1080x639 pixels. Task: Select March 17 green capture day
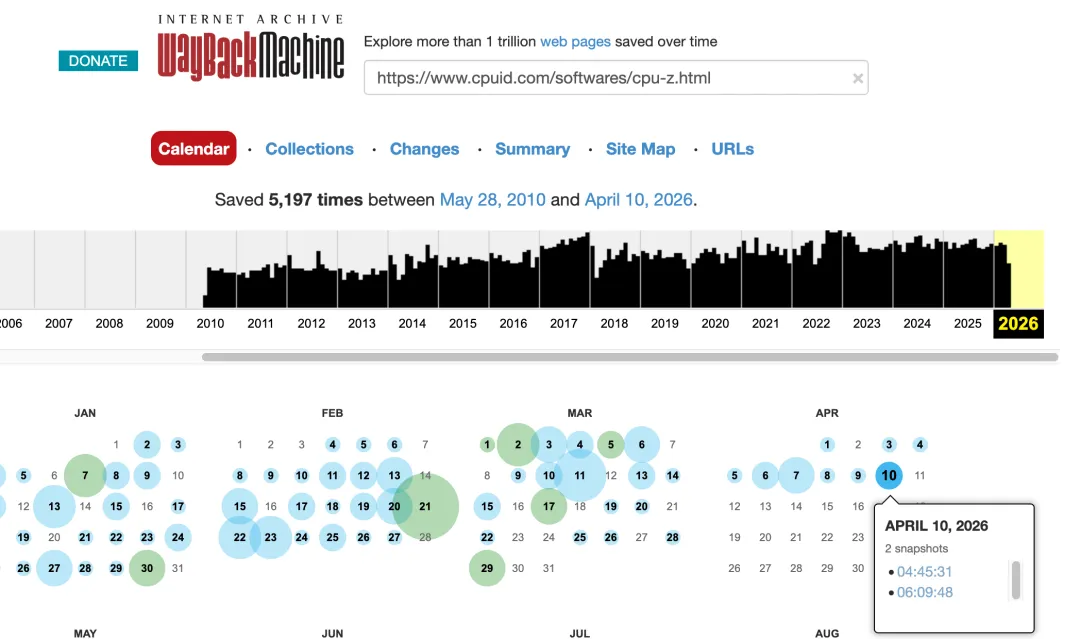pyautogui.click(x=549, y=506)
